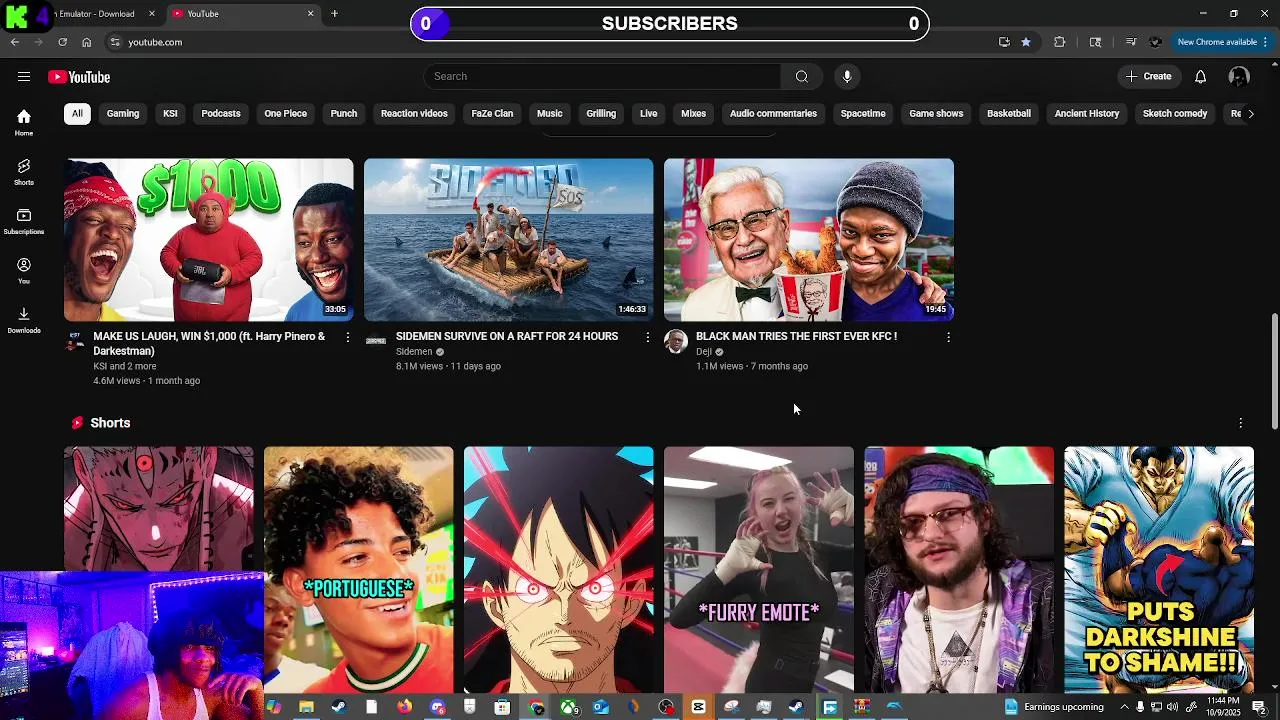Screen dimensions: 1280x720
Task: Open the Windows notification center icon
Action: coord(1259,707)
